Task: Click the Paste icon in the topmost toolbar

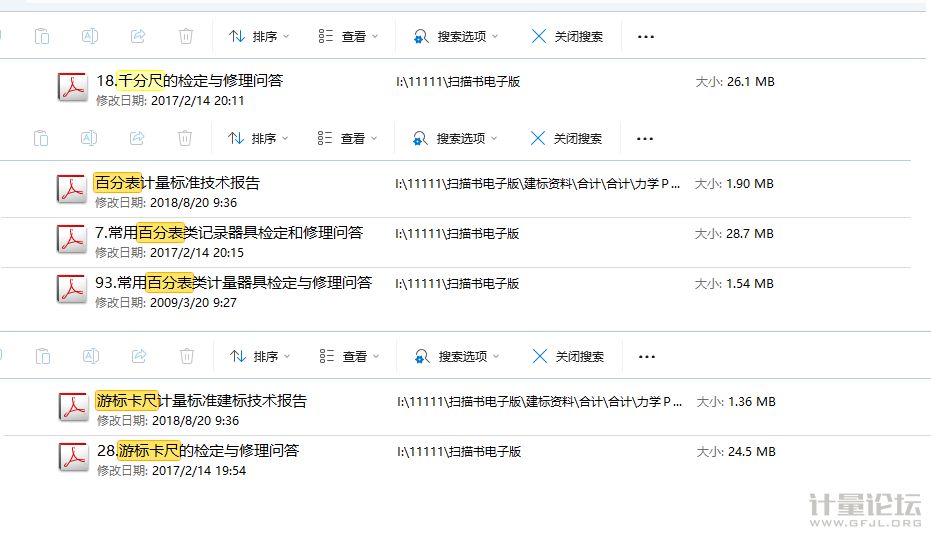Action: click(x=42, y=37)
